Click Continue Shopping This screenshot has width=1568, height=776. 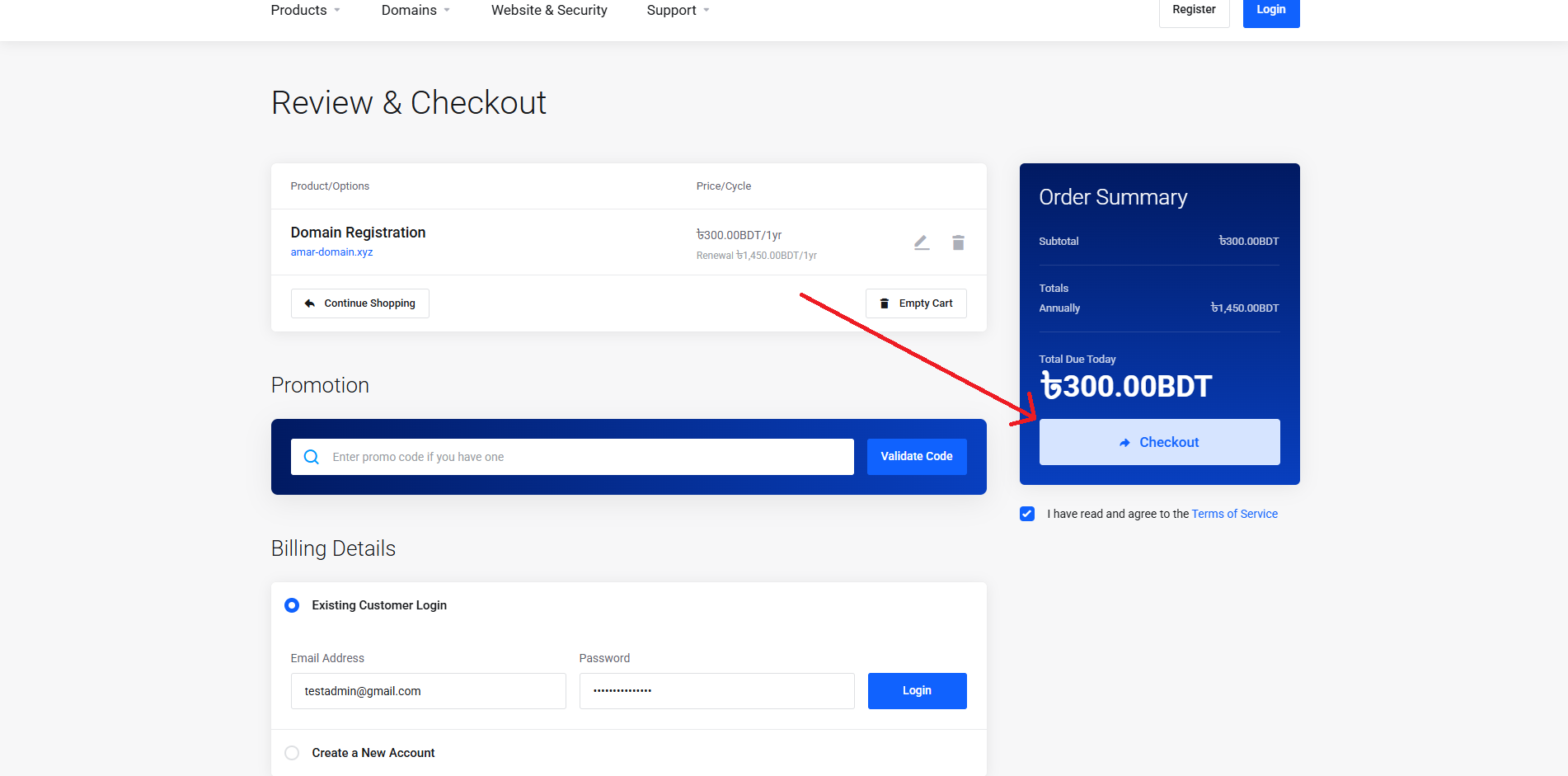[359, 303]
